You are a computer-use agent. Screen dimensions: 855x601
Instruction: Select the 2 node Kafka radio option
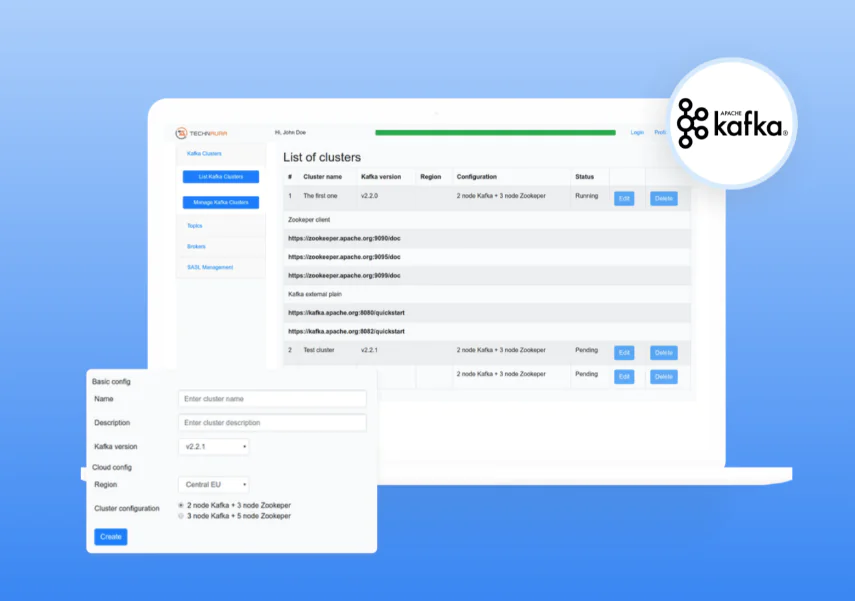181,506
